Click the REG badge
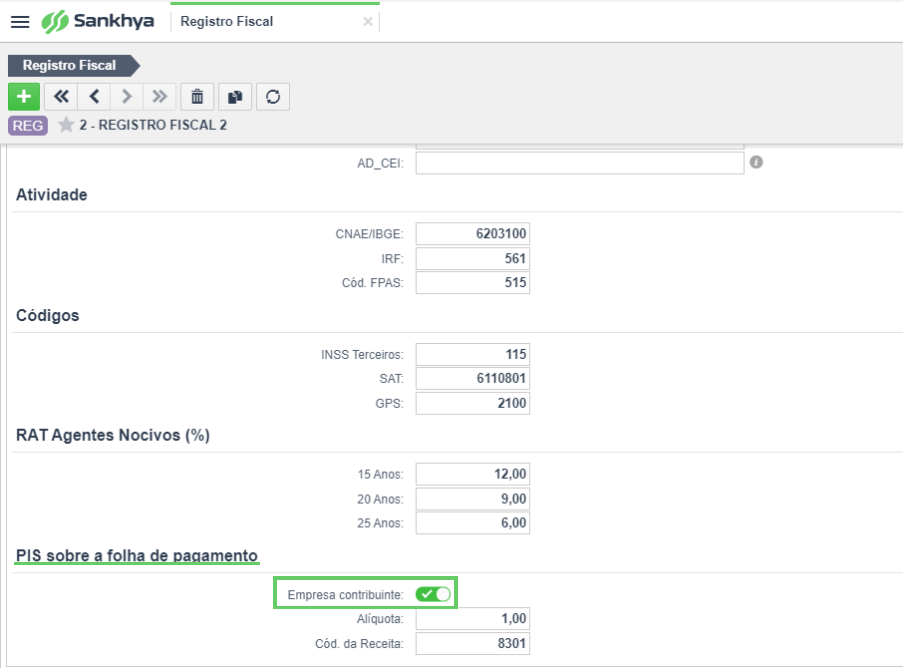Screen dimensions: 903x668 (x=28, y=126)
